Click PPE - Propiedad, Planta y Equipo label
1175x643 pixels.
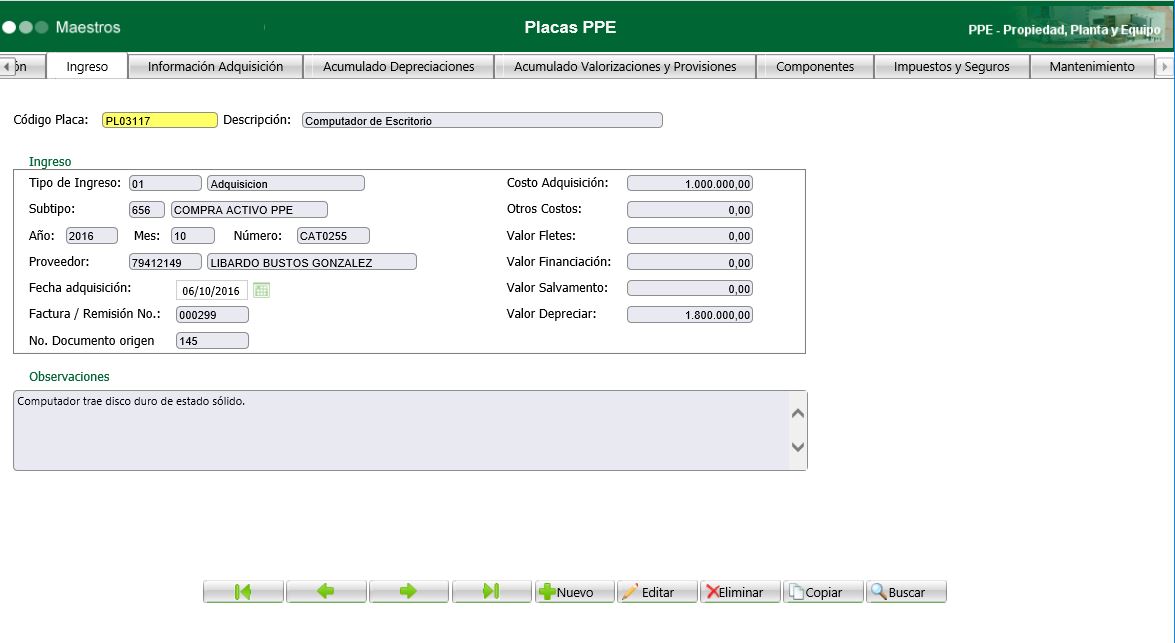1064,29
